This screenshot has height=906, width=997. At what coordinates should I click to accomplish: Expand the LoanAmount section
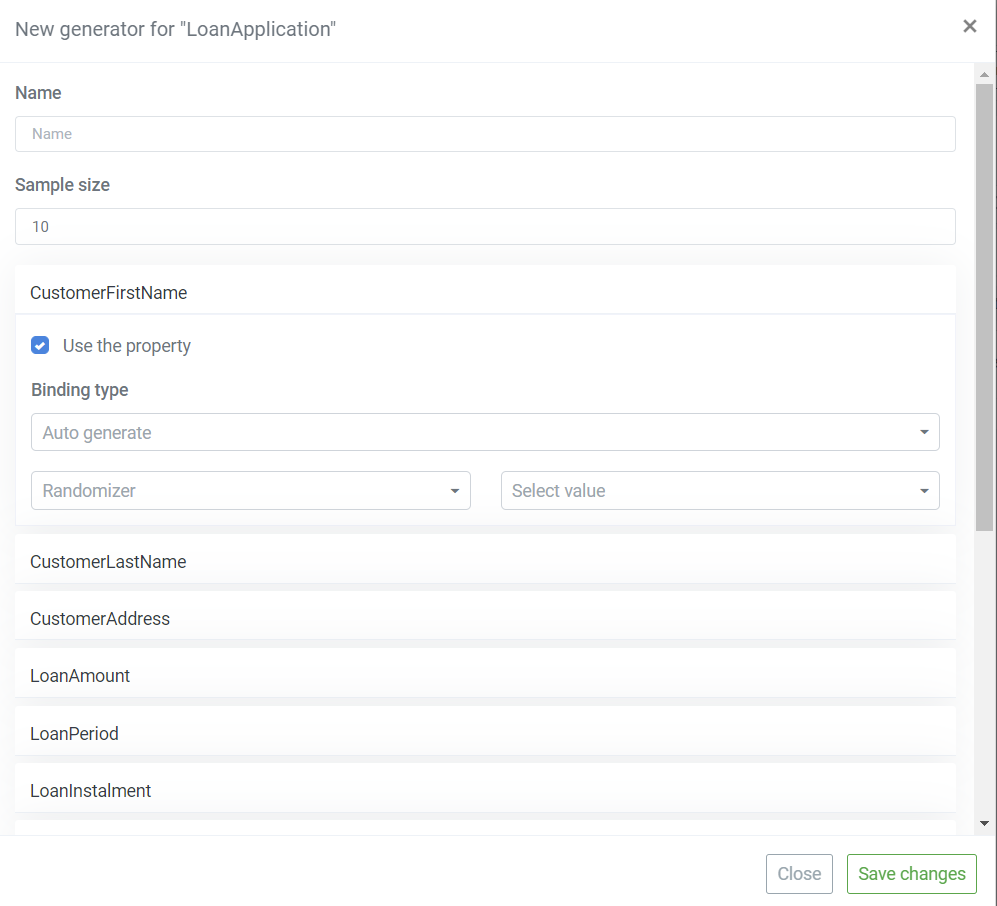tap(485, 675)
